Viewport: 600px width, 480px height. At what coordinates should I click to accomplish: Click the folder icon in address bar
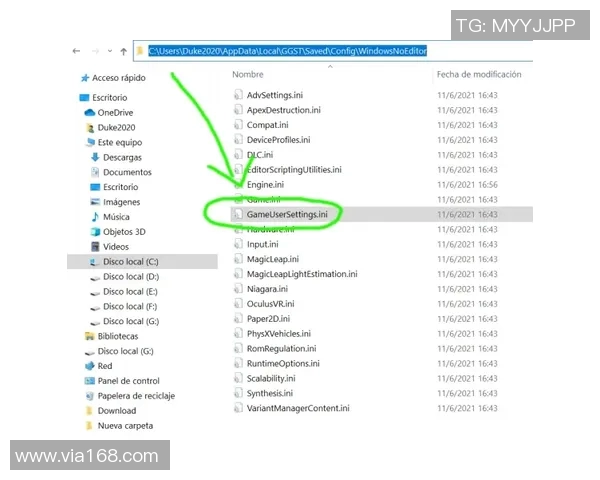click(140, 51)
